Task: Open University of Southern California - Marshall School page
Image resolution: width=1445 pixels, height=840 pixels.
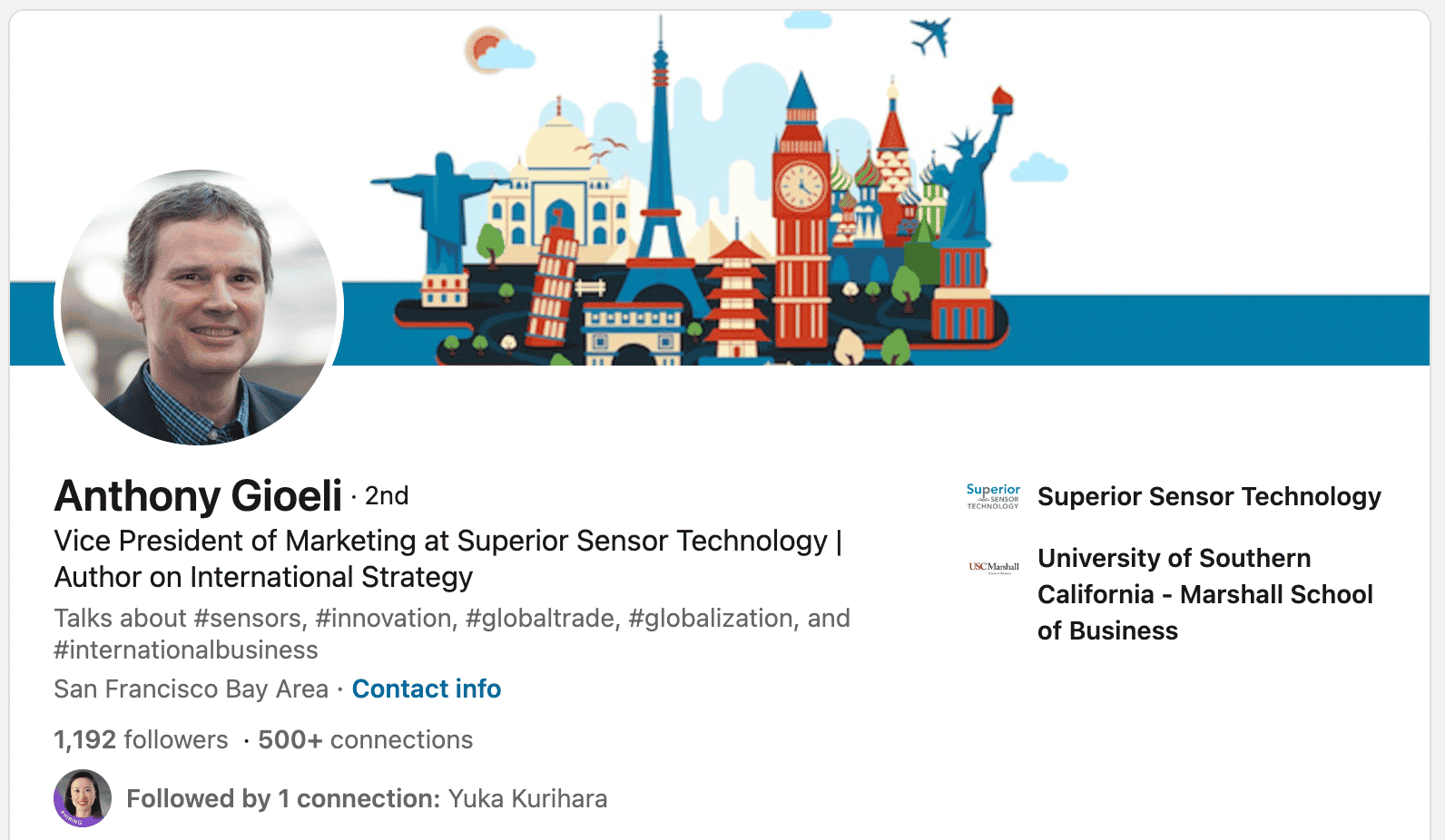Action: [x=1205, y=594]
